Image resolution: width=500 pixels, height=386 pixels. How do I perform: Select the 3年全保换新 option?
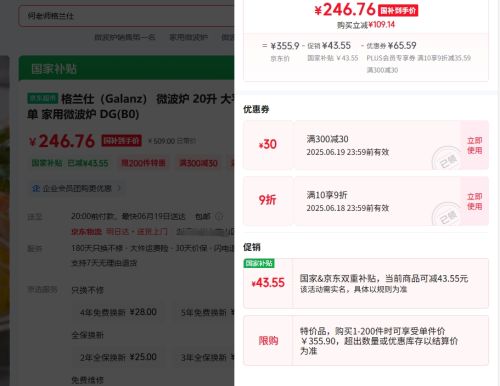tap(204, 357)
